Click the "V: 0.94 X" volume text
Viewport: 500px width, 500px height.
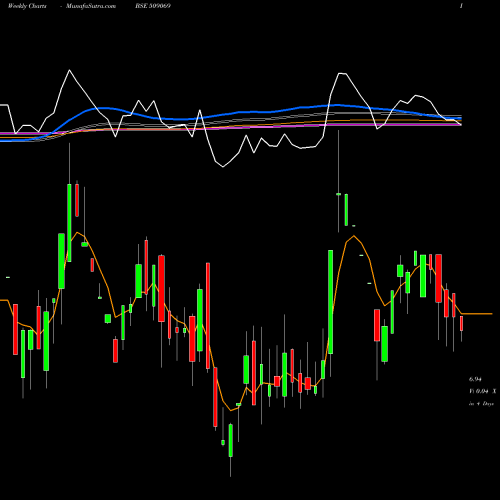(482, 391)
